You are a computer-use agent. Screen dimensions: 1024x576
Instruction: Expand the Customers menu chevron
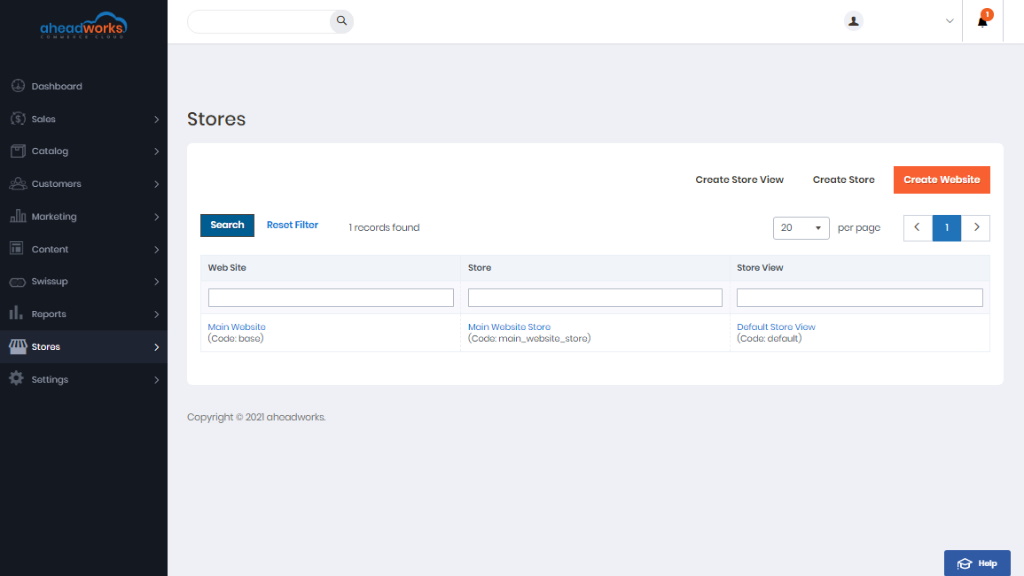[156, 184]
